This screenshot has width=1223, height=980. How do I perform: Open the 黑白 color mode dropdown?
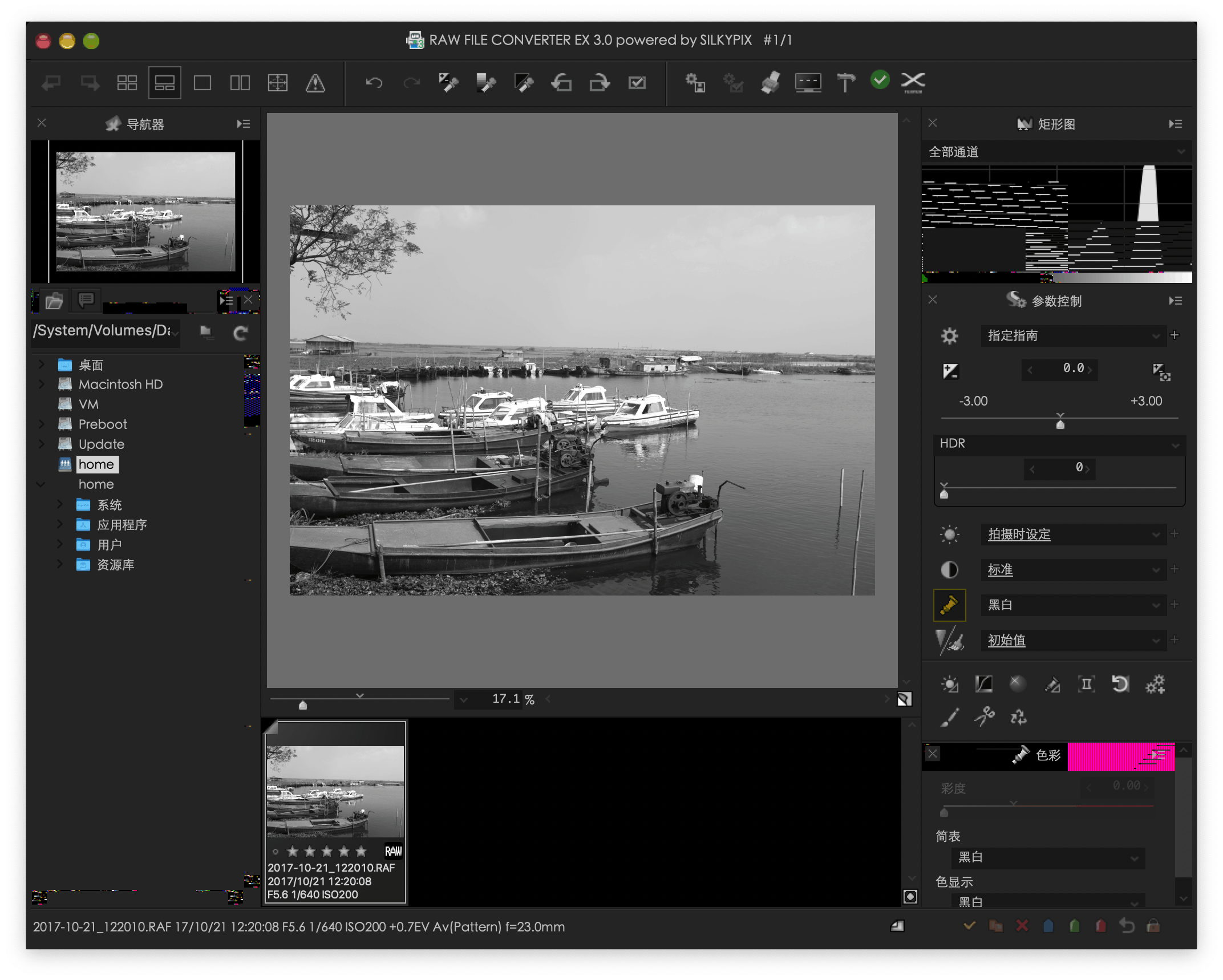(x=1072, y=605)
